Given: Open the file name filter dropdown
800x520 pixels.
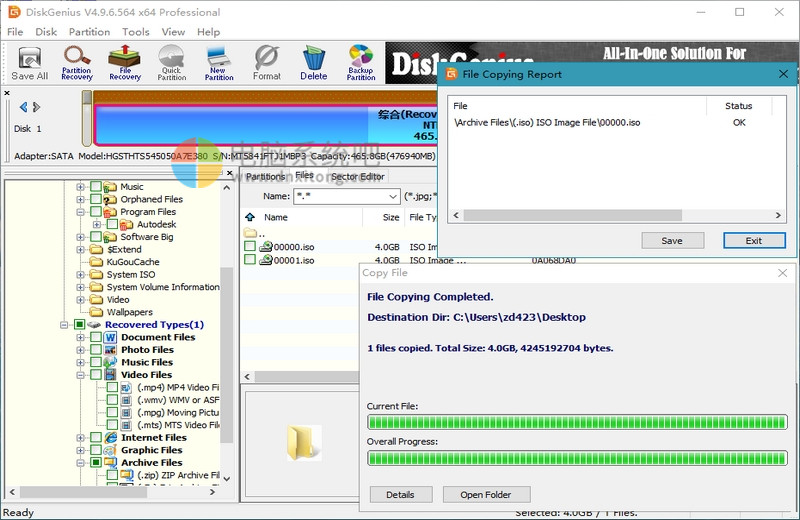Looking at the screenshot, I should coord(393,197).
